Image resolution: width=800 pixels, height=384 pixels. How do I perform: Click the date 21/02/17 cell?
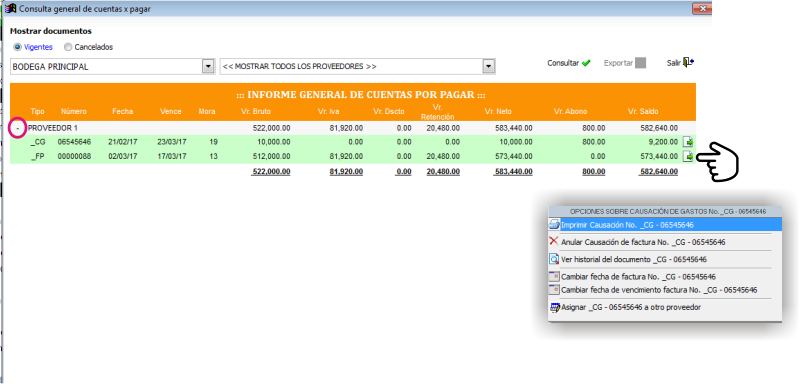122,142
